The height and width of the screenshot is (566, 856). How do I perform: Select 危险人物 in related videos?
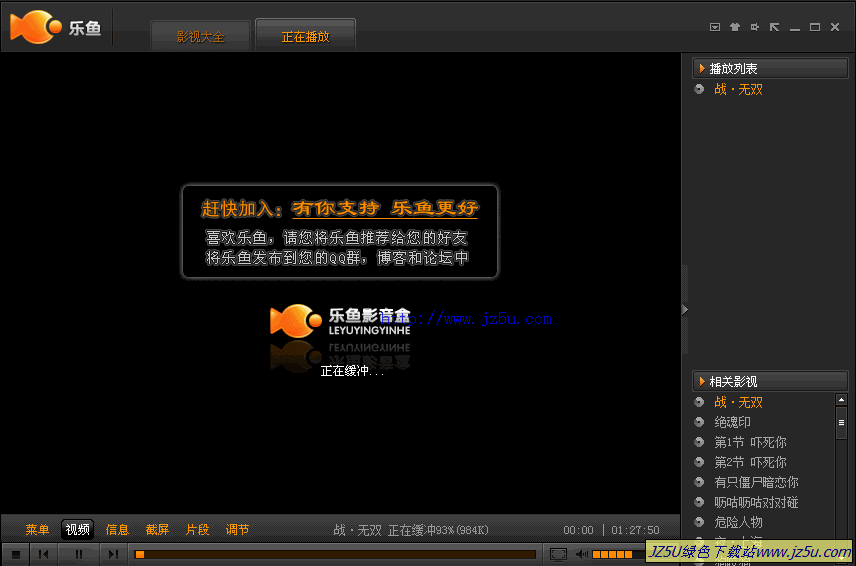coord(738,522)
